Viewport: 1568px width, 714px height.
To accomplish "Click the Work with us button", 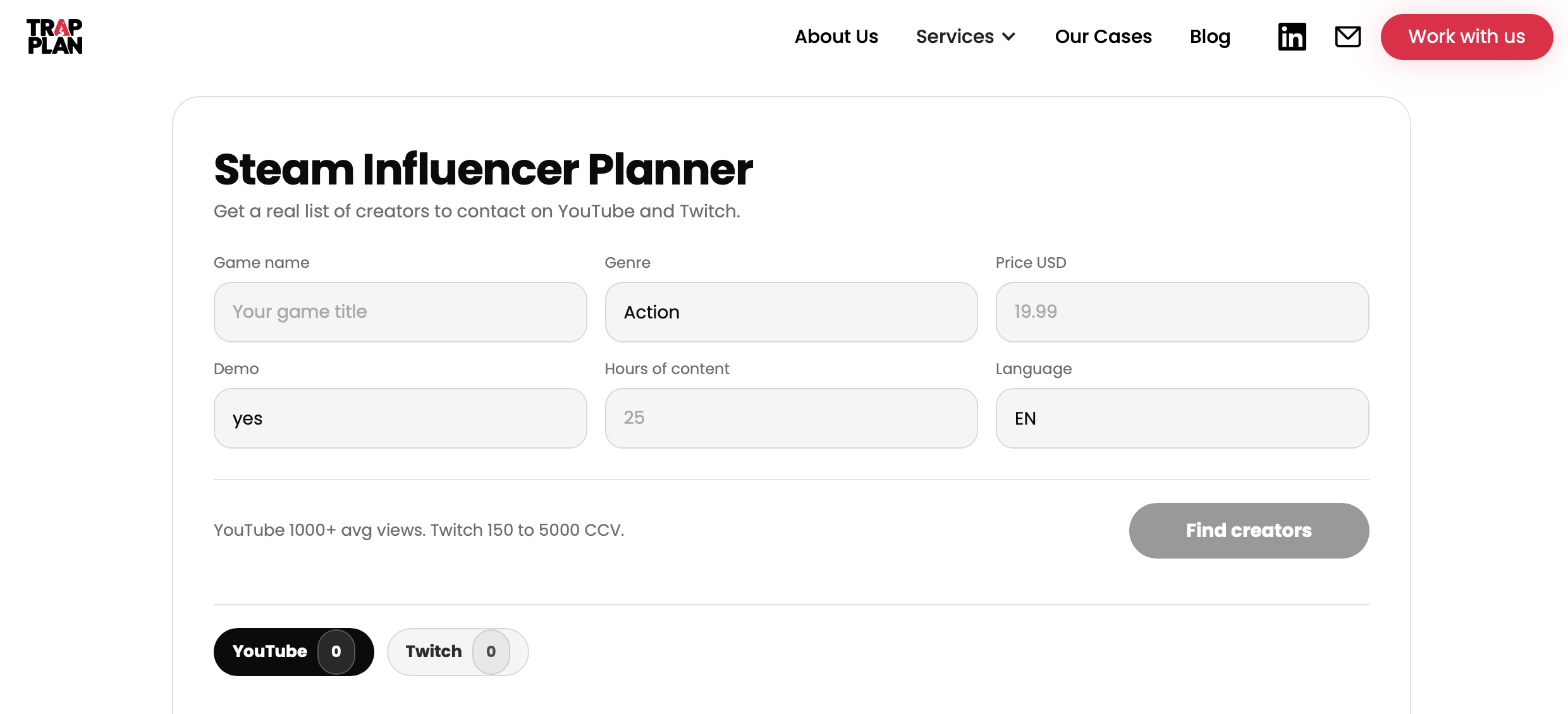I will (x=1467, y=37).
